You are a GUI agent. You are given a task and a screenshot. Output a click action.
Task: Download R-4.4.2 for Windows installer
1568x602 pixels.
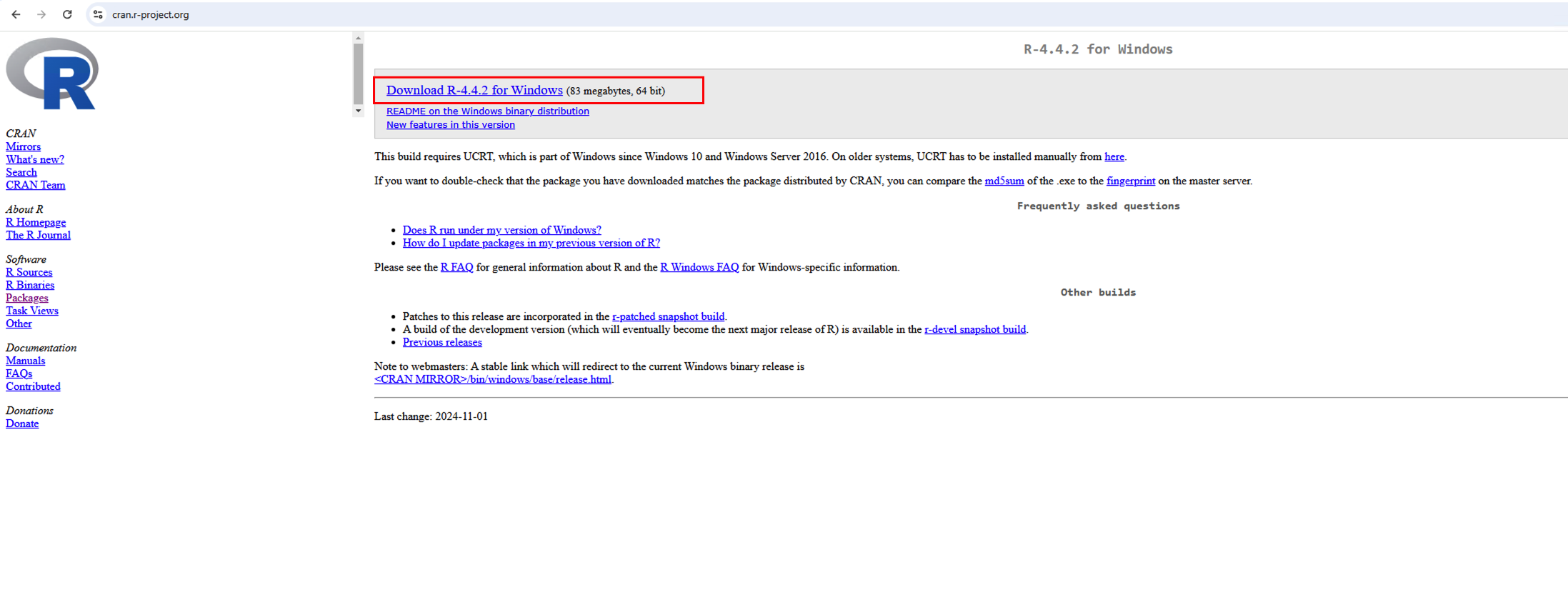click(474, 90)
